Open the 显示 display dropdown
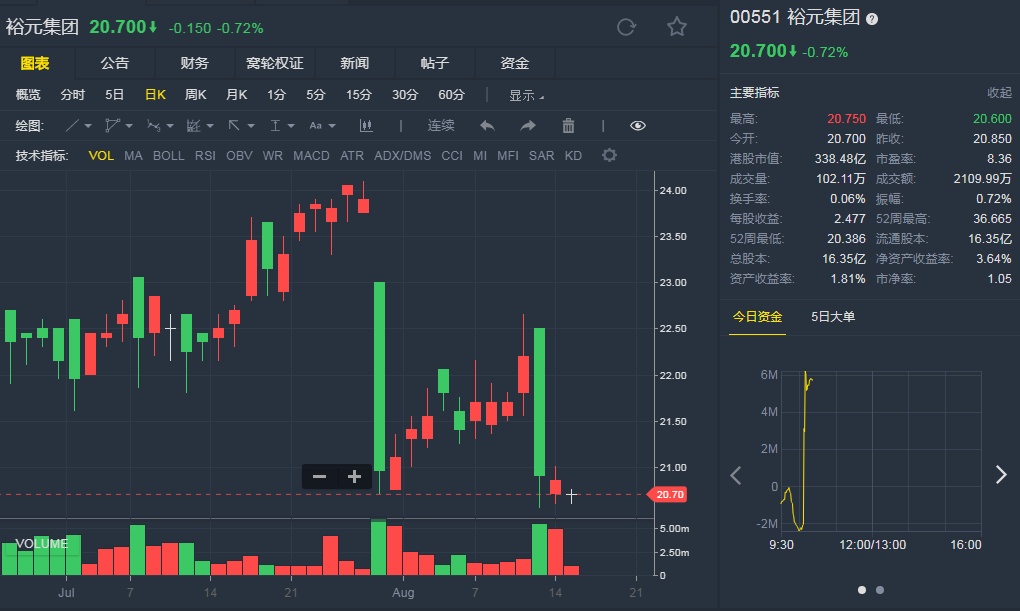This screenshot has height=611, width=1020. pos(526,96)
